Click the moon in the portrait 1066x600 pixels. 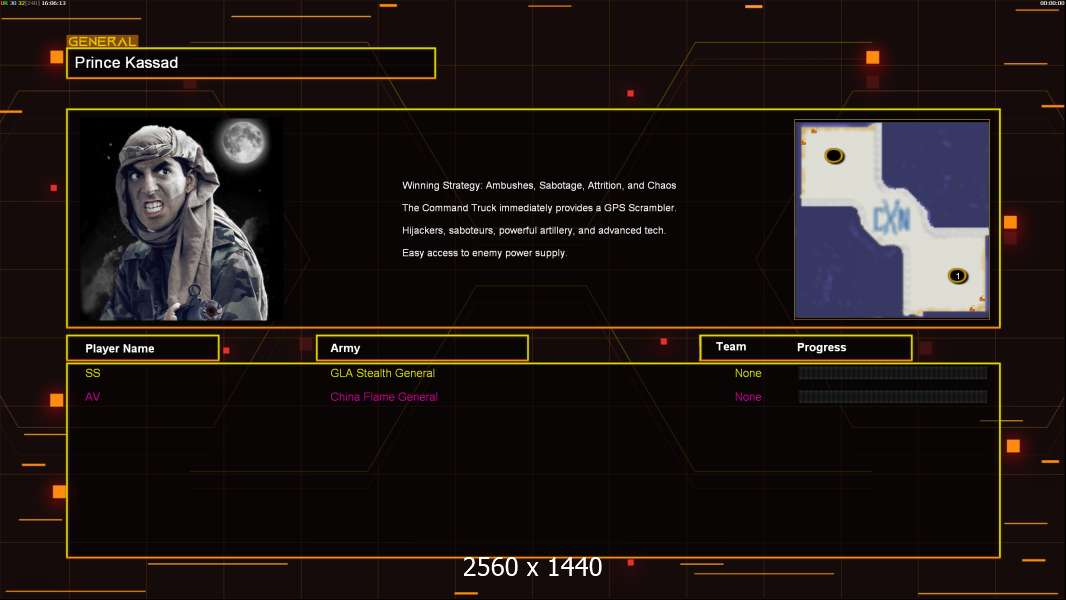coord(243,141)
